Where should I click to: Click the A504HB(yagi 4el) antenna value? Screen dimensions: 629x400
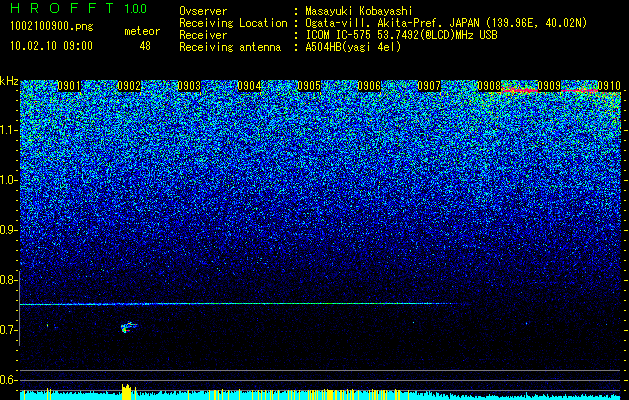(353, 47)
